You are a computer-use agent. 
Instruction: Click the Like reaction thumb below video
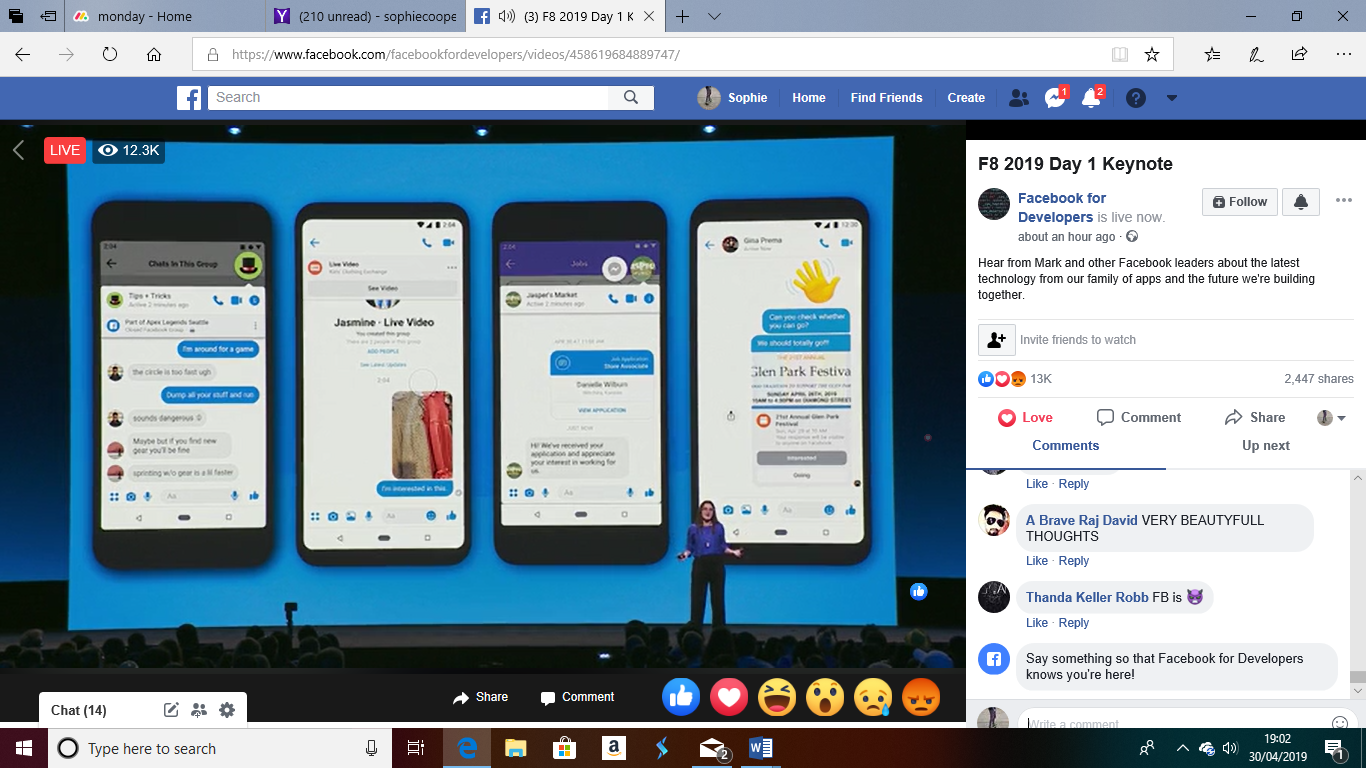point(681,697)
